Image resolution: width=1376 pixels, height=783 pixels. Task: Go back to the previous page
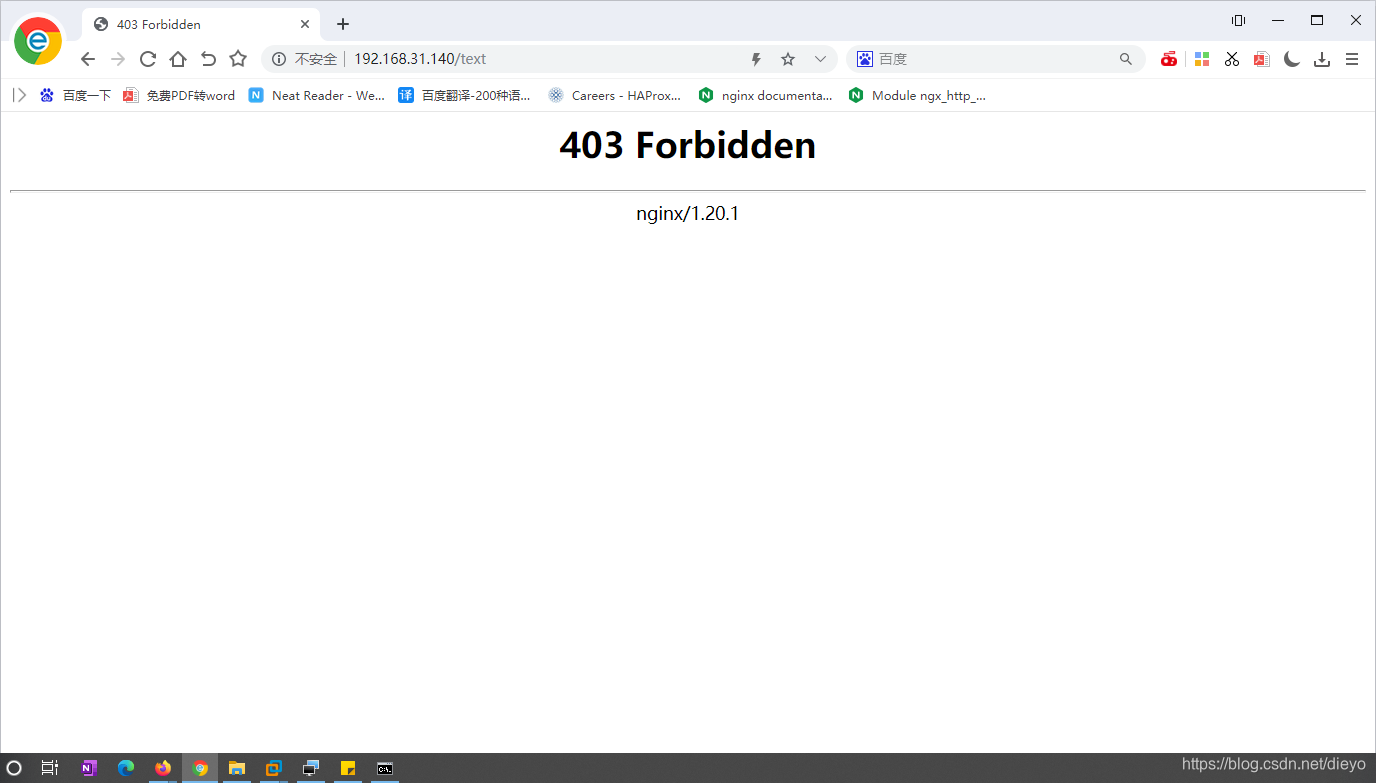(x=88, y=59)
